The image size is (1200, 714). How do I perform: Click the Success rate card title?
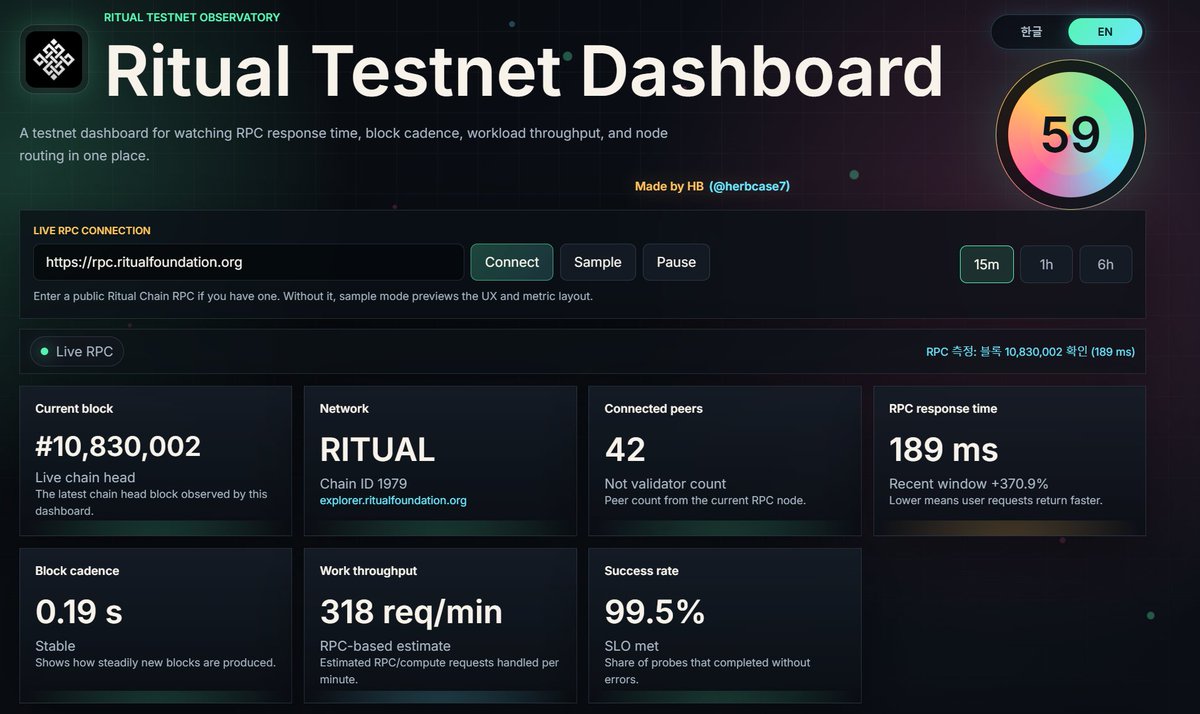coord(641,571)
